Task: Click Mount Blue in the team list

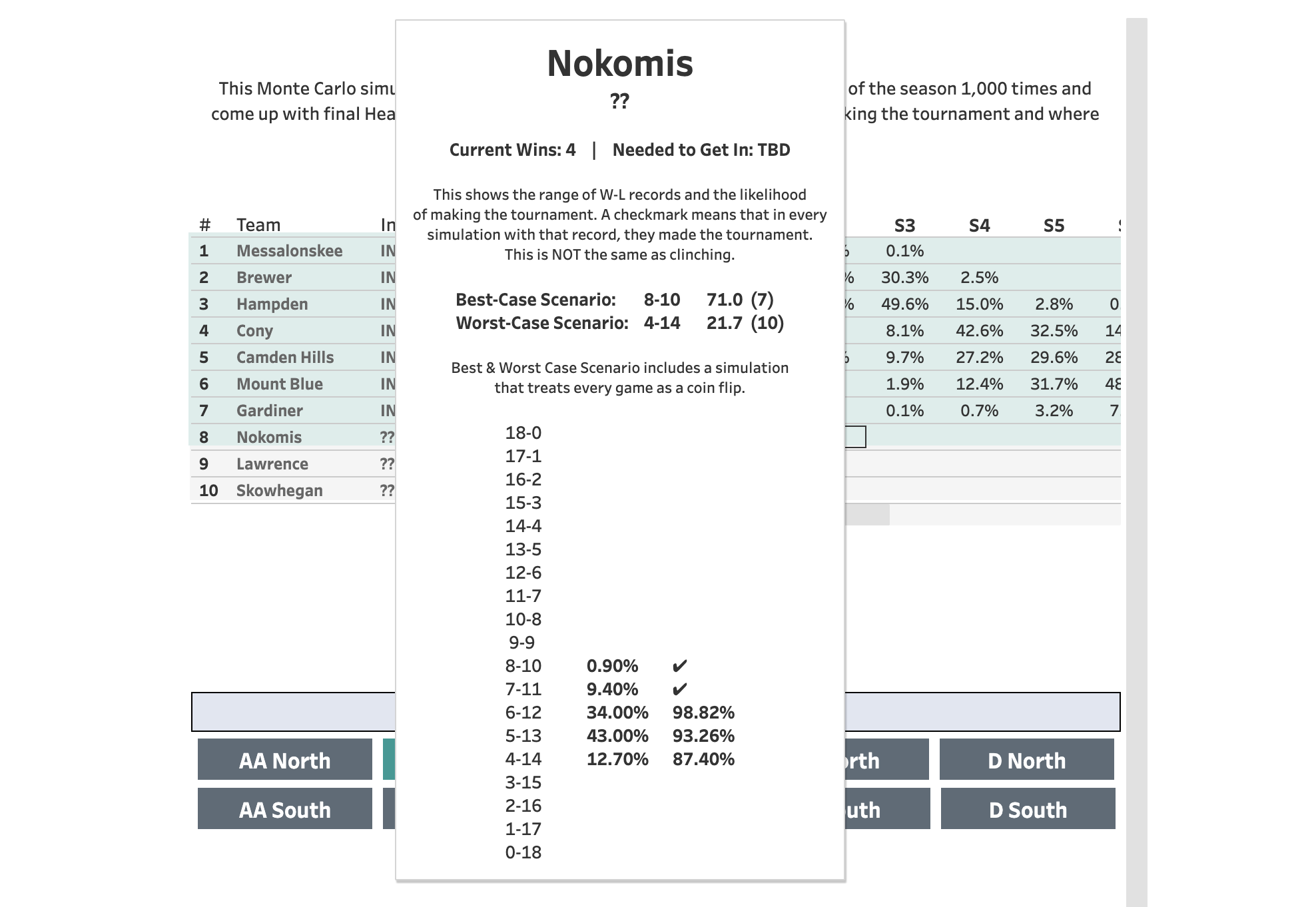Action: click(279, 384)
